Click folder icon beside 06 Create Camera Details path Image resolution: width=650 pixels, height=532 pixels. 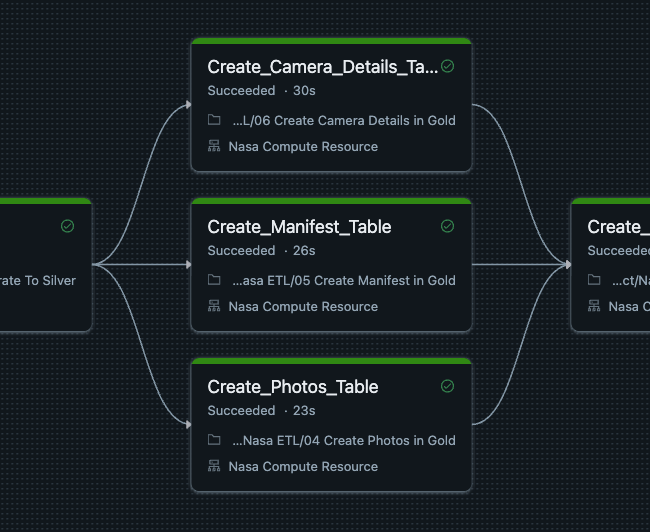pyautogui.click(x=214, y=120)
